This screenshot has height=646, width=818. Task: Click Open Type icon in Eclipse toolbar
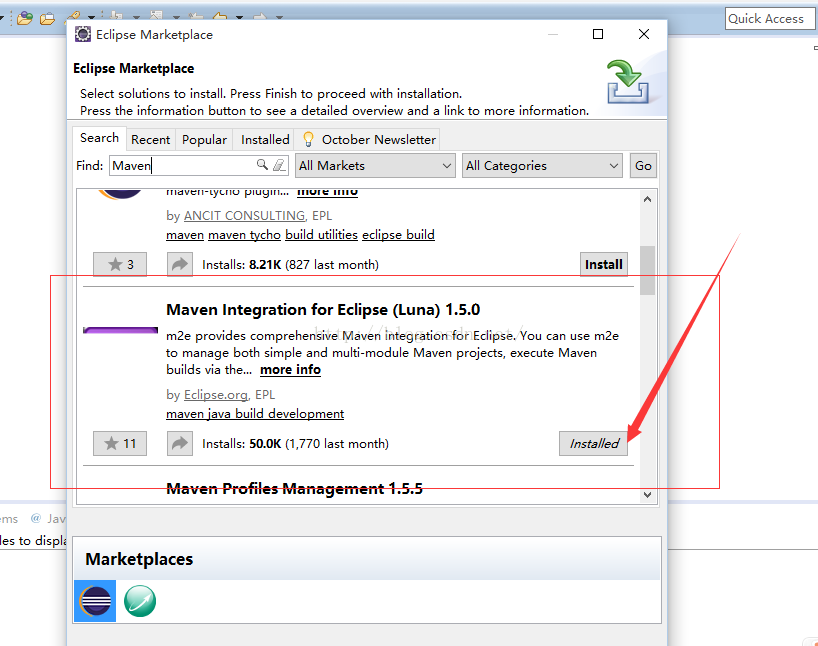click(x=25, y=19)
